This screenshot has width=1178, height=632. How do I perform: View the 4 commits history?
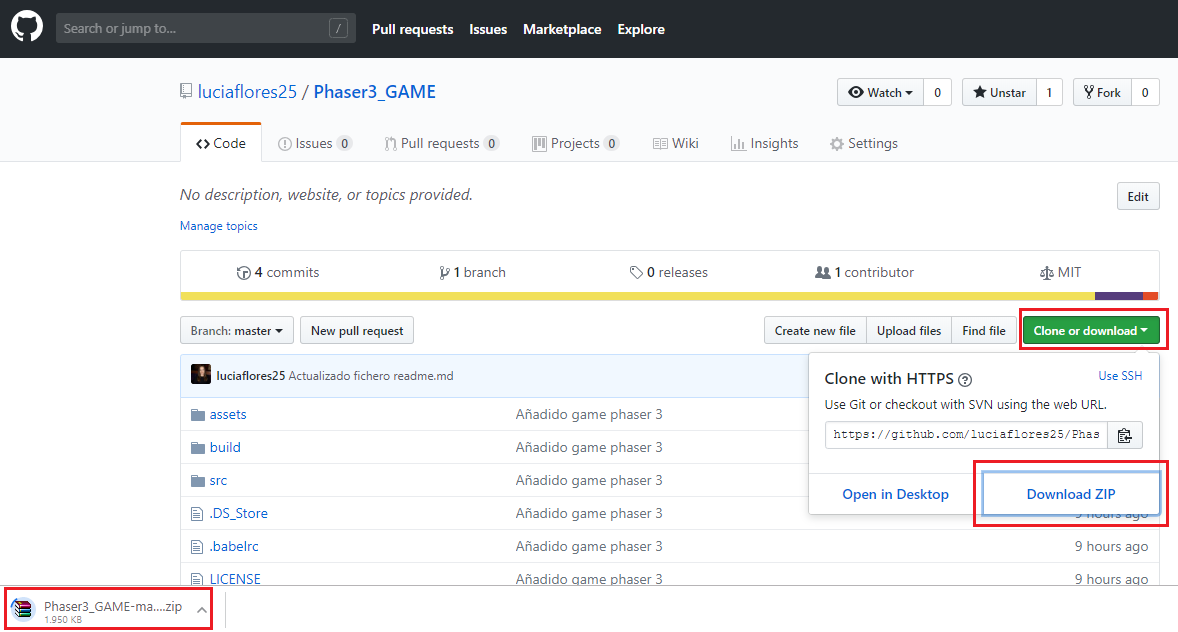[278, 272]
